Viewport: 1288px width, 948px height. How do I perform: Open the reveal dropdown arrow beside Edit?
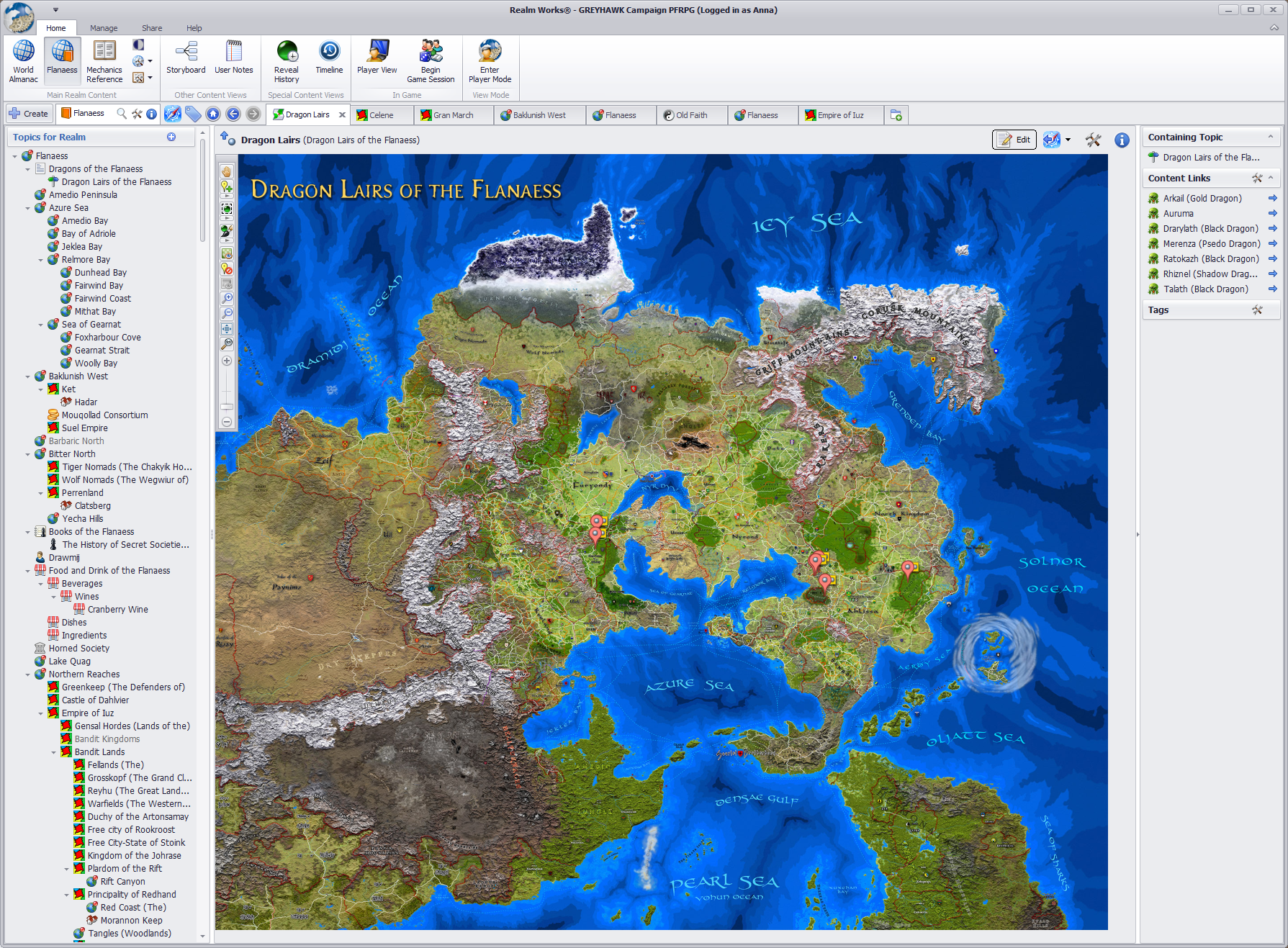pos(1068,140)
